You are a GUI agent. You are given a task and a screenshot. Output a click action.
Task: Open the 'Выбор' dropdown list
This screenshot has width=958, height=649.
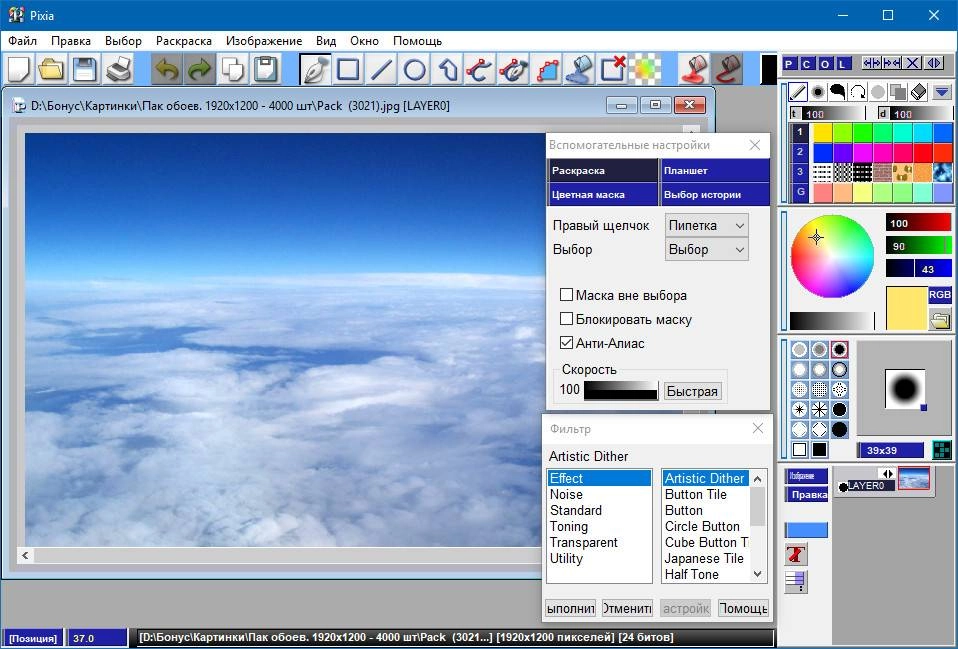706,249
